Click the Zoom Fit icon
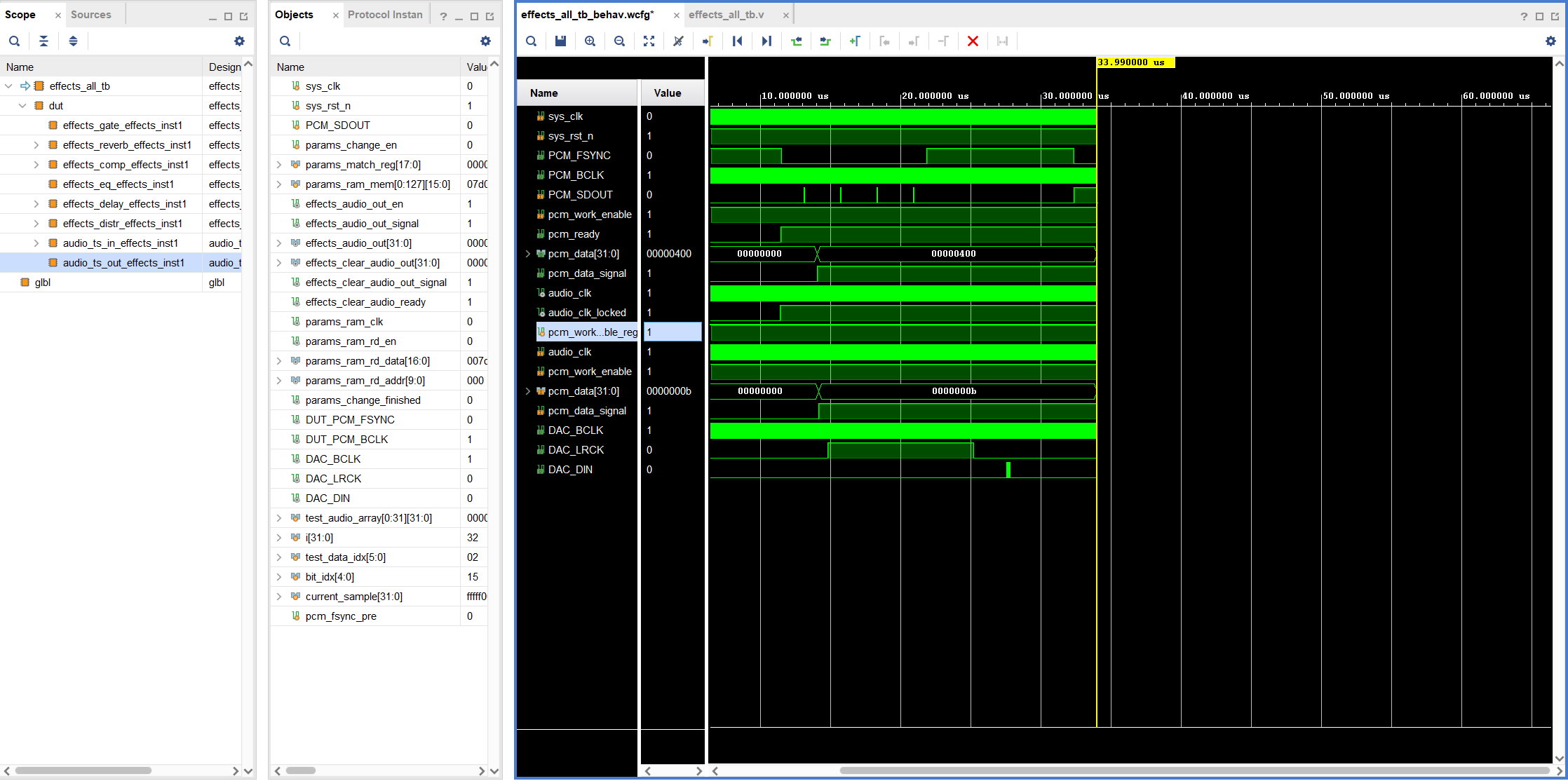This screenshot has height=781, width=1568. click(x=649, y=41)
